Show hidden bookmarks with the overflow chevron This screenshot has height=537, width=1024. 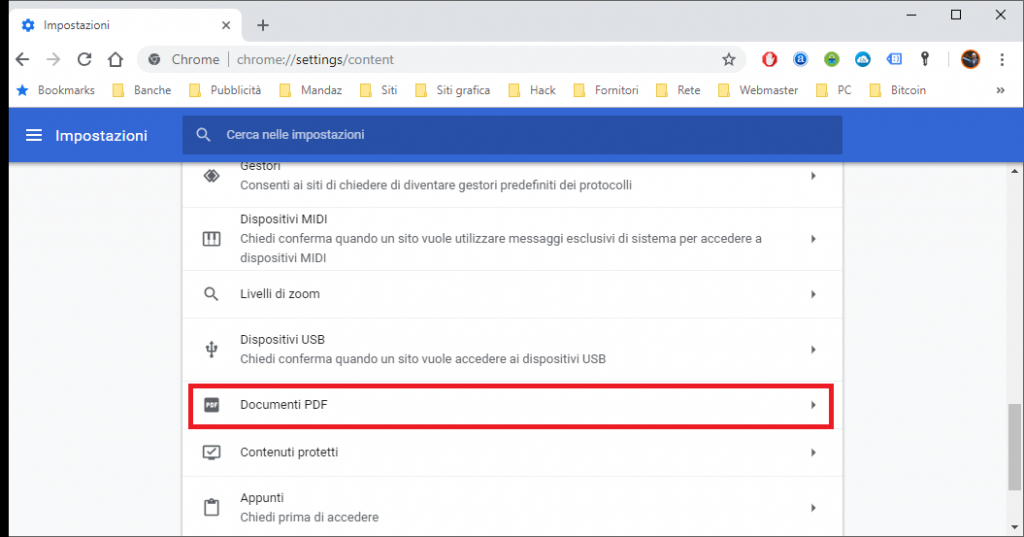click(x=1000, y=90)
